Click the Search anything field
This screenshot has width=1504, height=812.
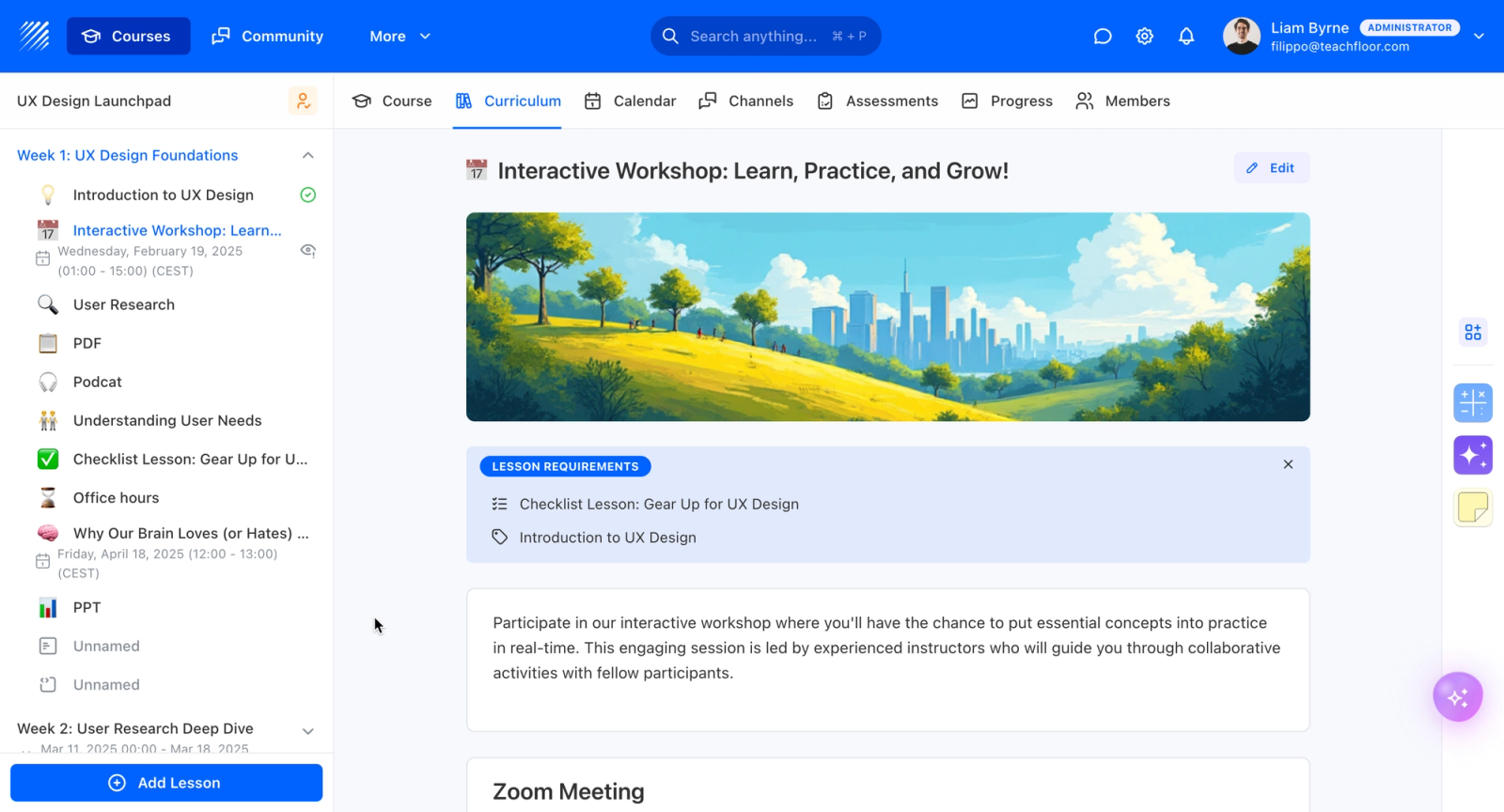766,36
